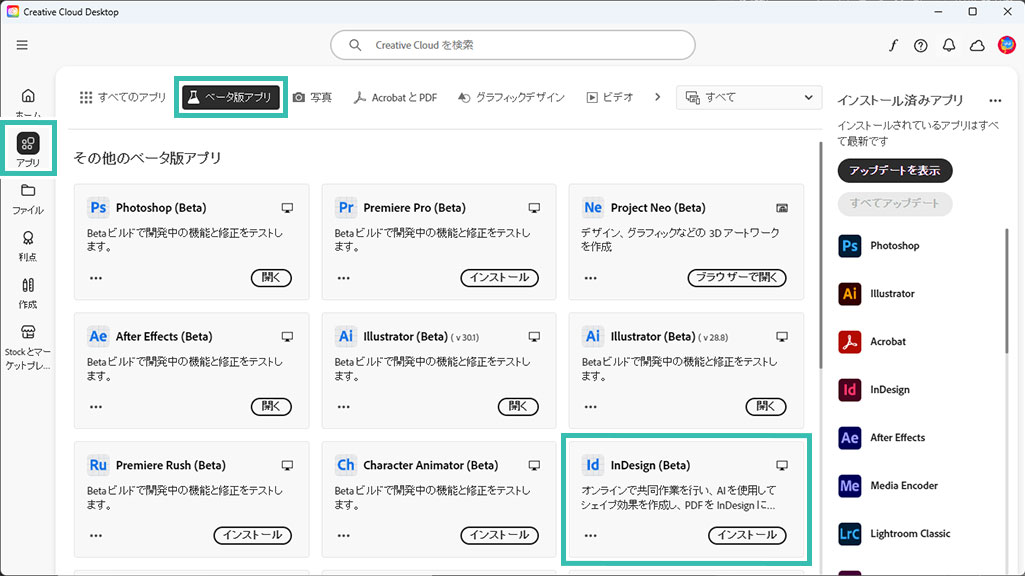Open the installed apps panel more options menu

(x=994, y=100)
